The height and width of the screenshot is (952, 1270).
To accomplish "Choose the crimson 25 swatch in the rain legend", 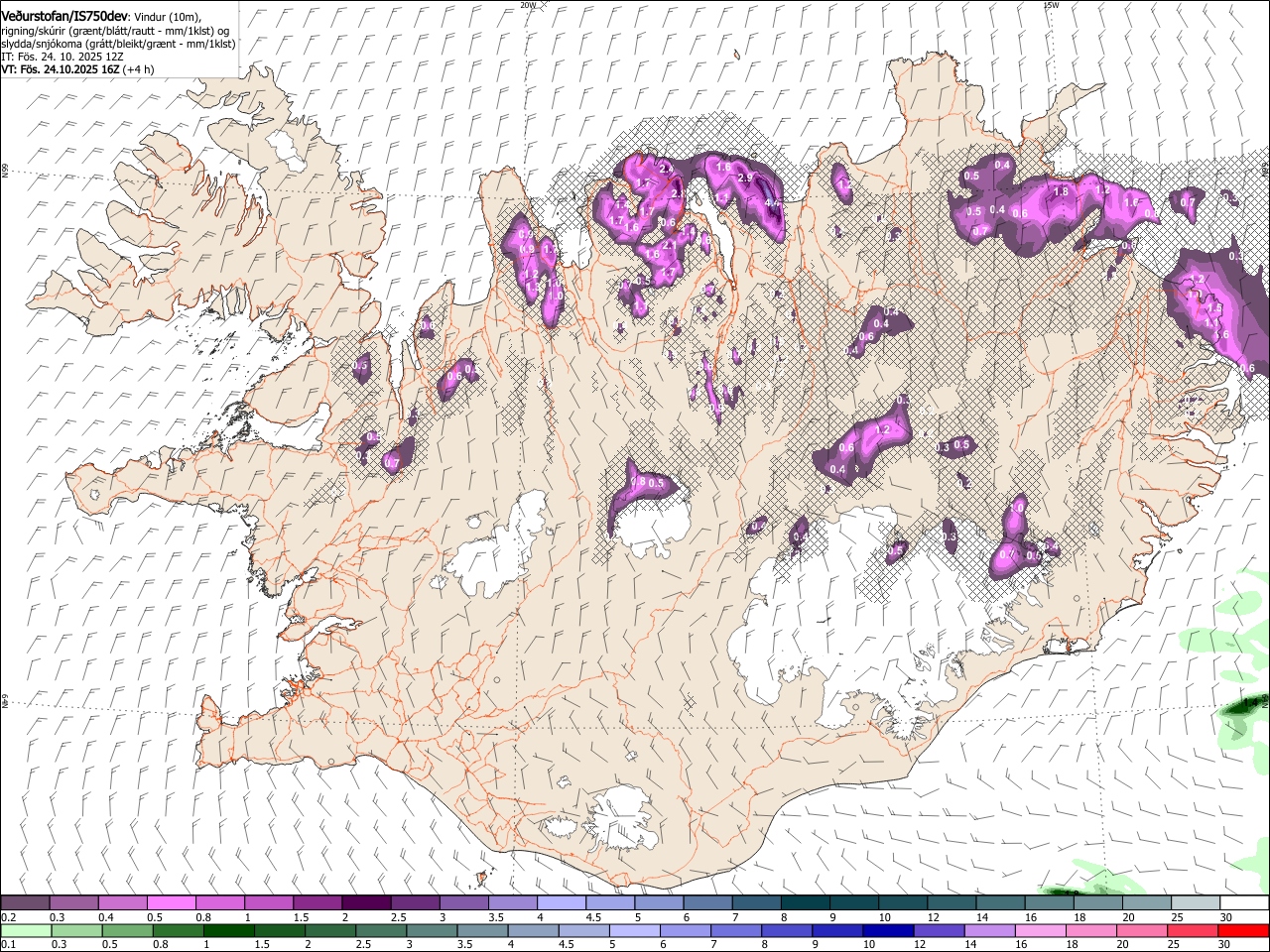I will point(1193,930).
